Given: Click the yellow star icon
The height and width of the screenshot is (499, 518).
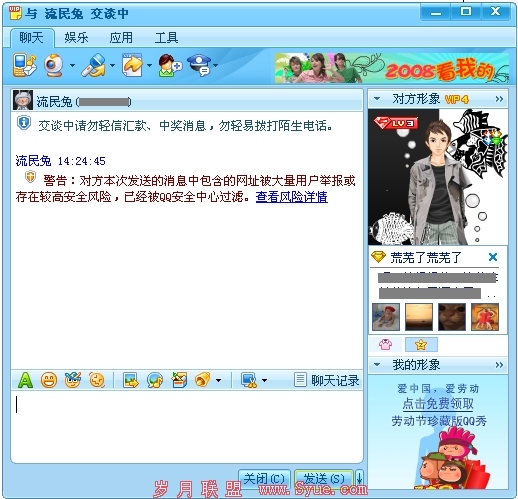Looking at the screenshot, I should [421, 344].
